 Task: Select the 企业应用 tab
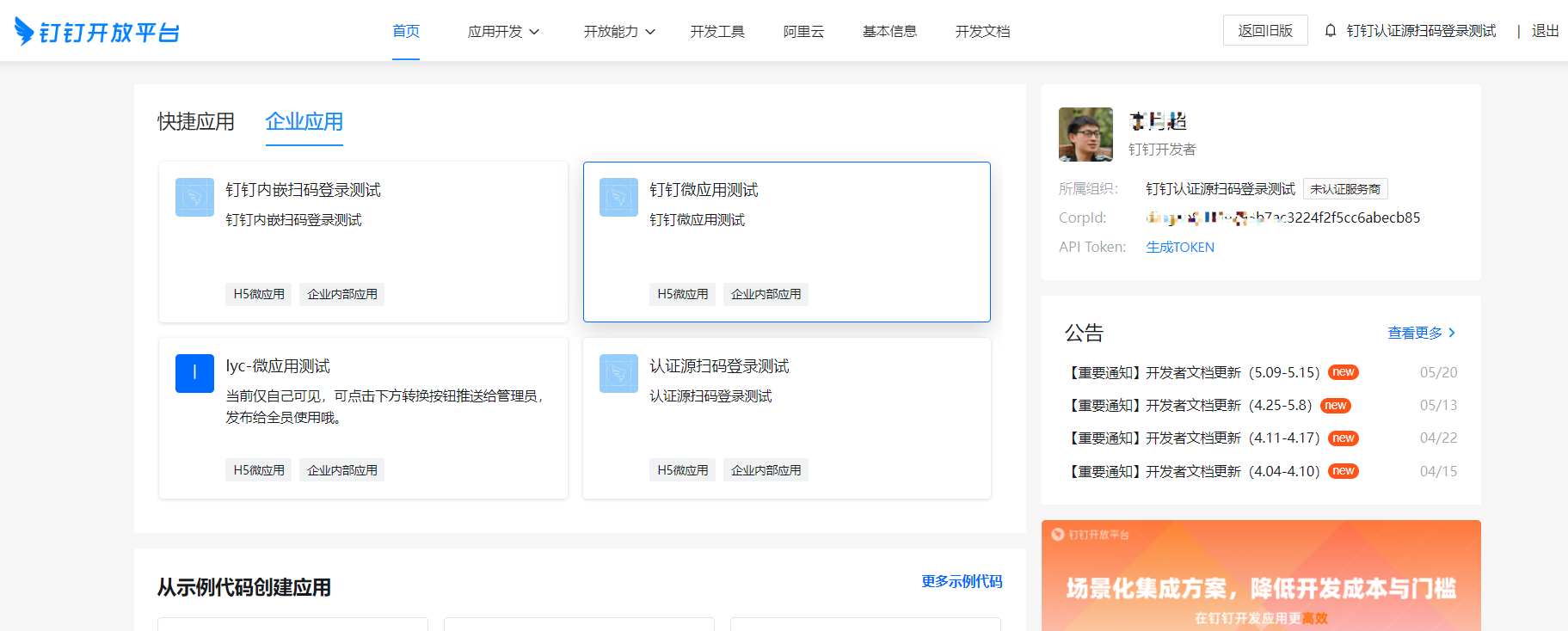tap(304, 122)
